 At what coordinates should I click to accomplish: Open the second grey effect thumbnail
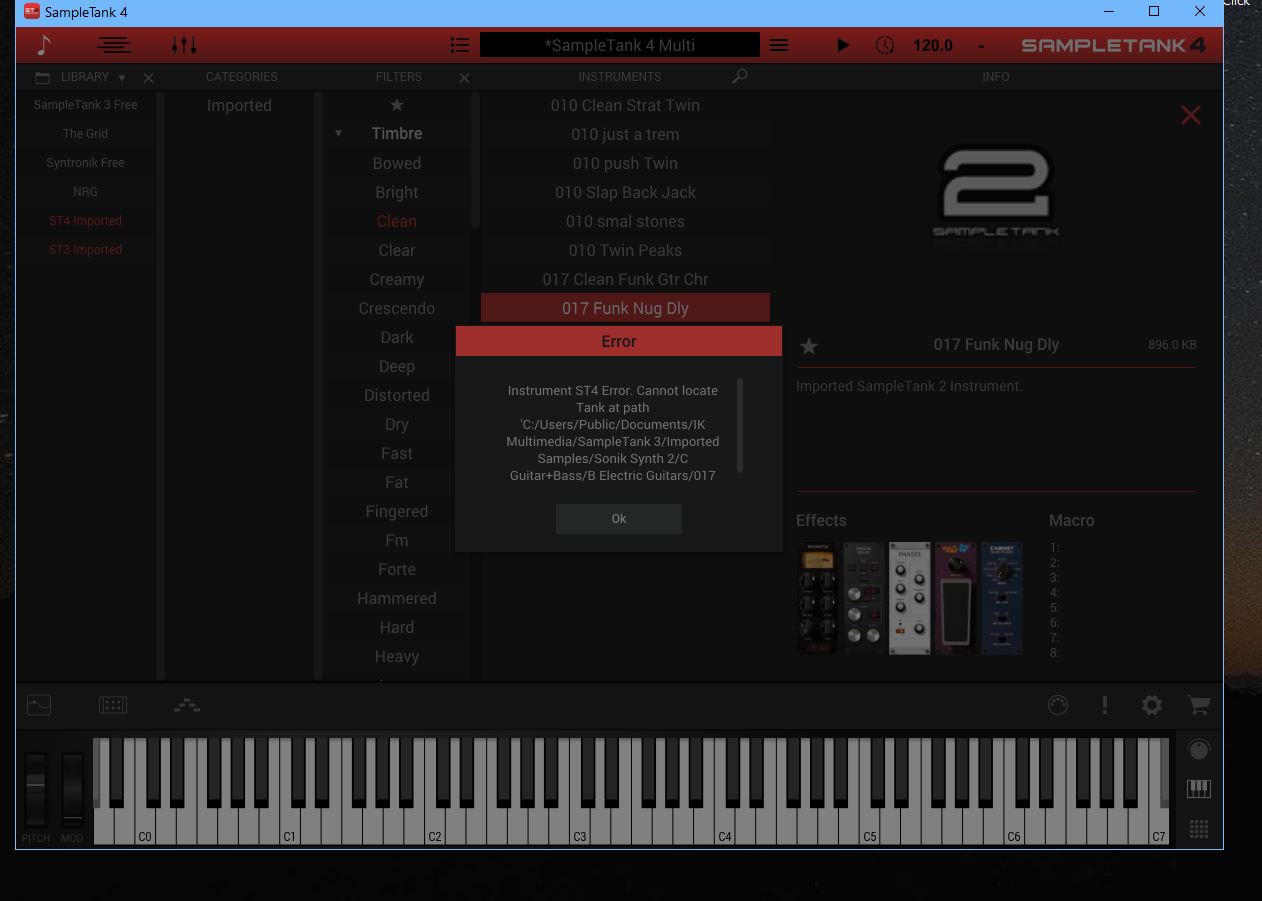[x=864, y=597]
